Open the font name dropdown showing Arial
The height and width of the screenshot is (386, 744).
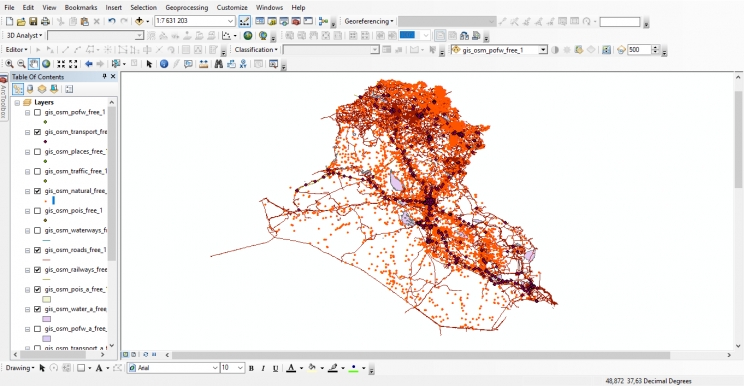[215, 368]
